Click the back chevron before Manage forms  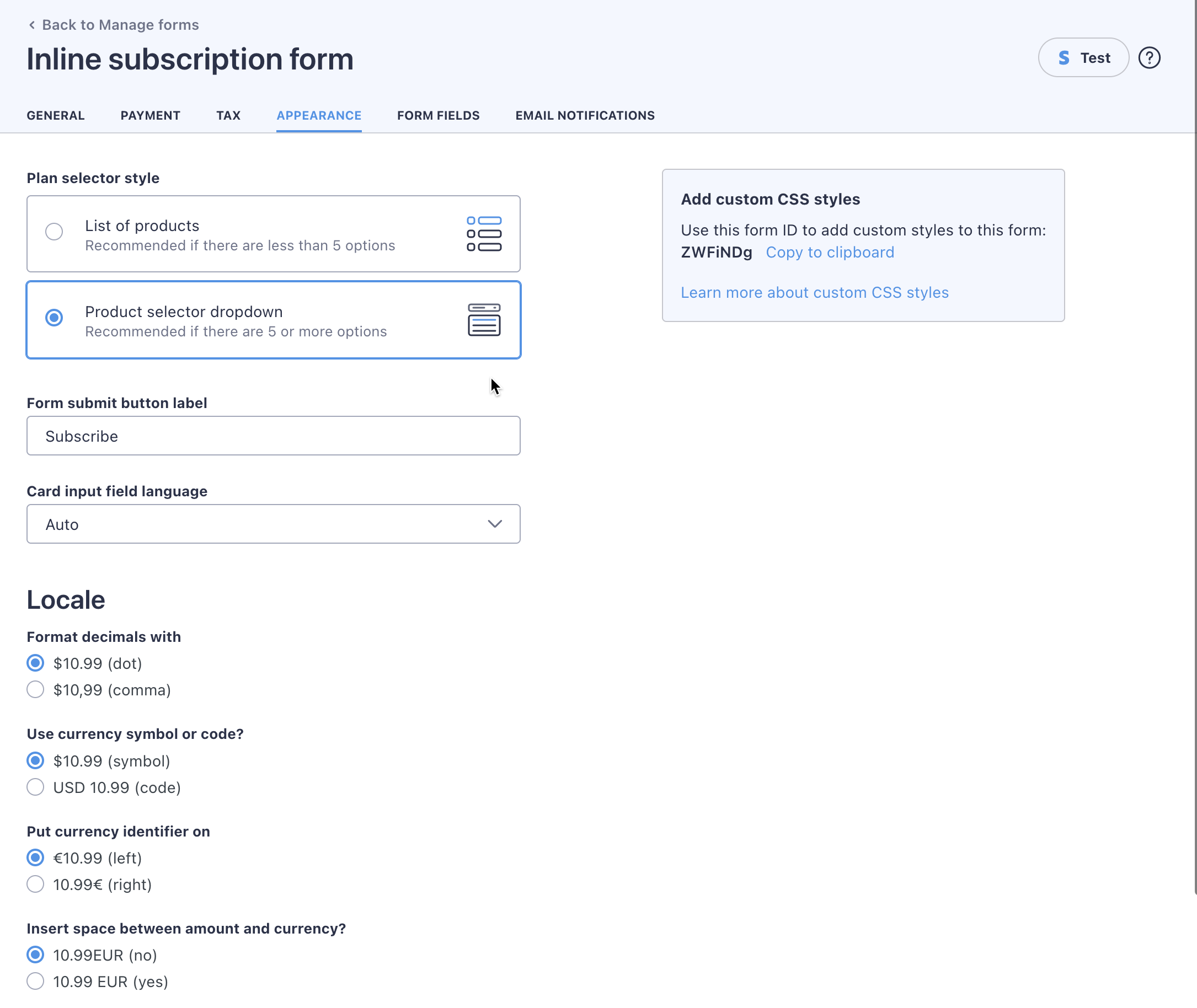32,25
